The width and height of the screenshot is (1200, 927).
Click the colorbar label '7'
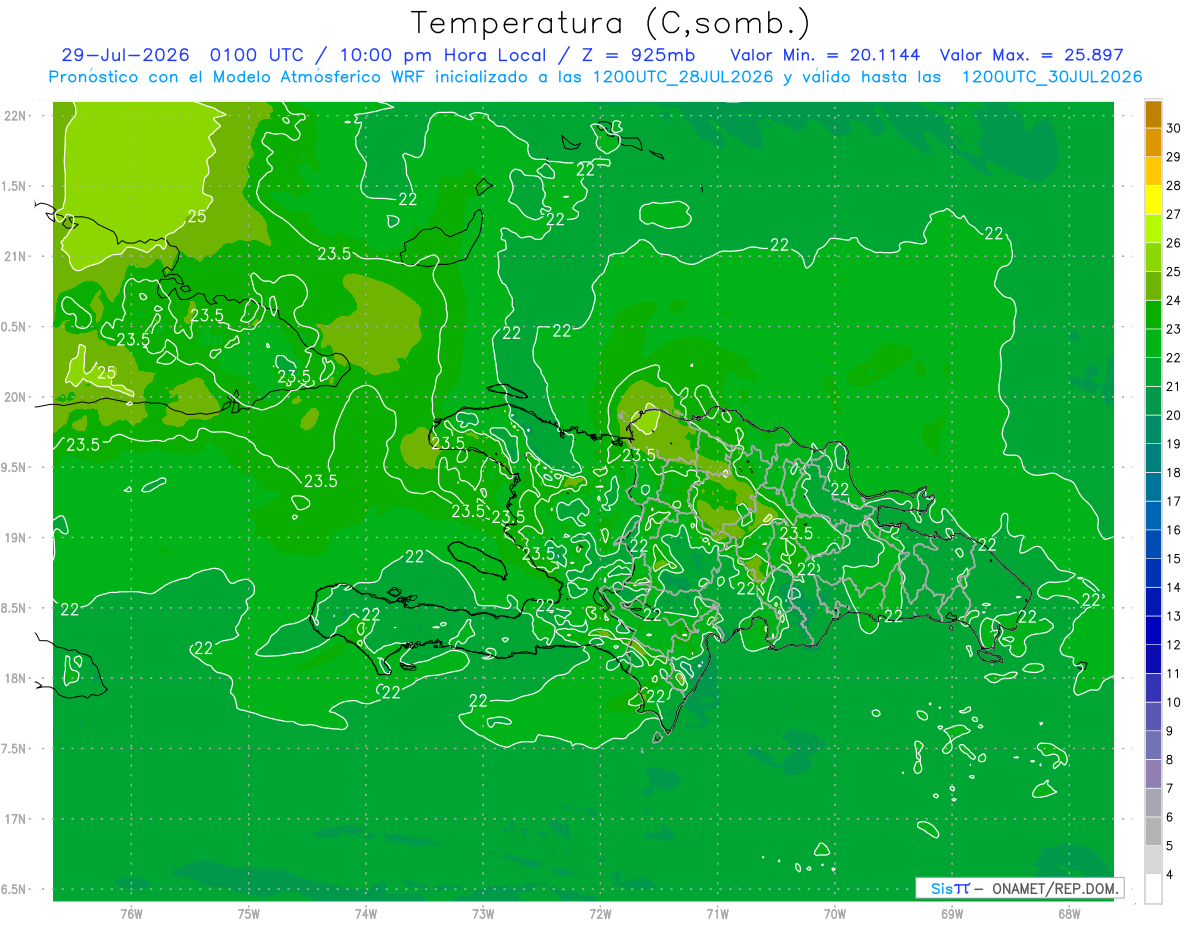pyautogui.click(x=1171, y=789)
